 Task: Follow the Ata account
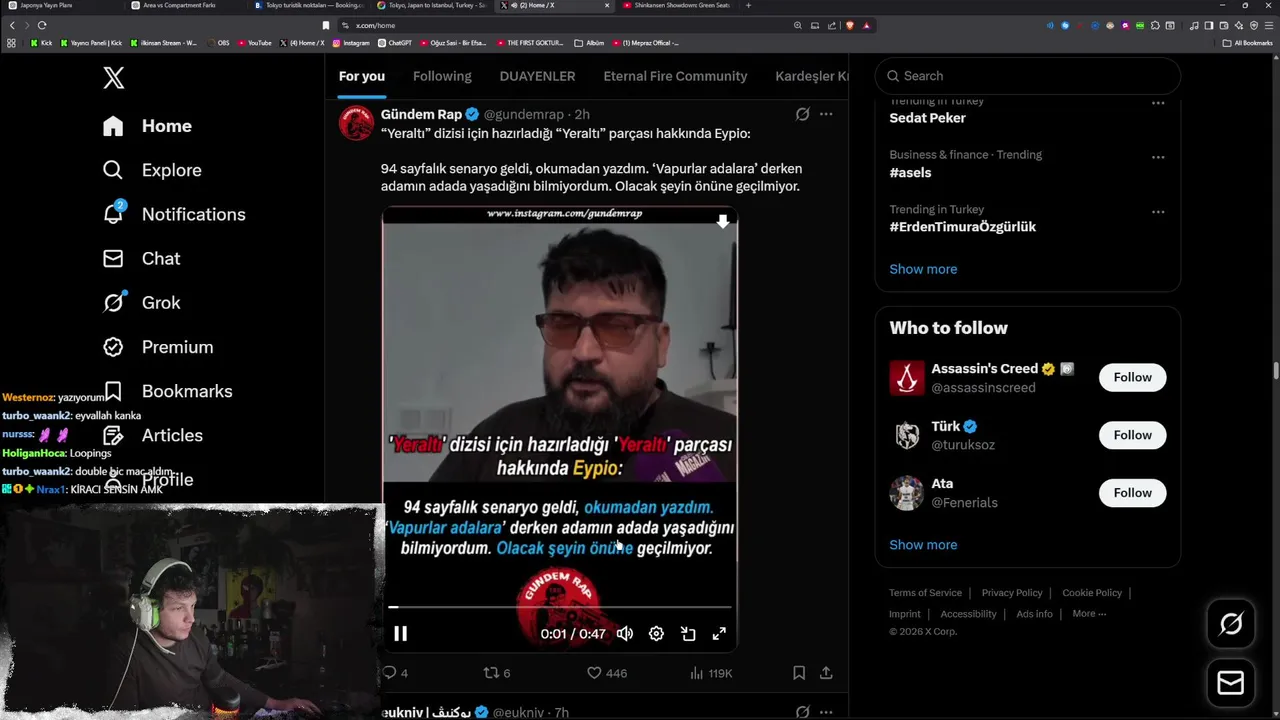click(x=1132, y=493)
